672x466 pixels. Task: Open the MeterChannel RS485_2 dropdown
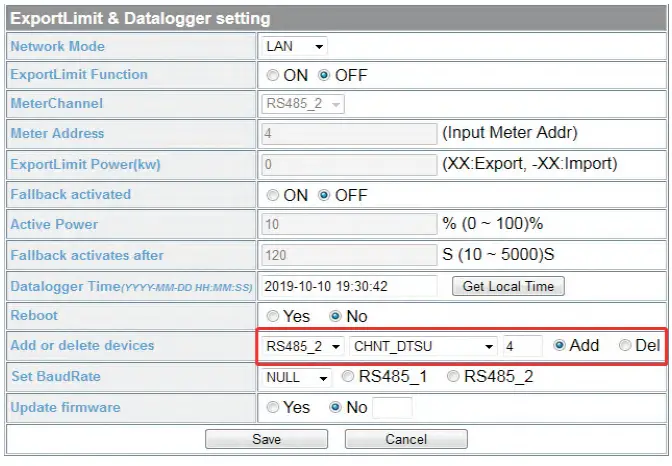pyautogui.click(x=303, y=104)
